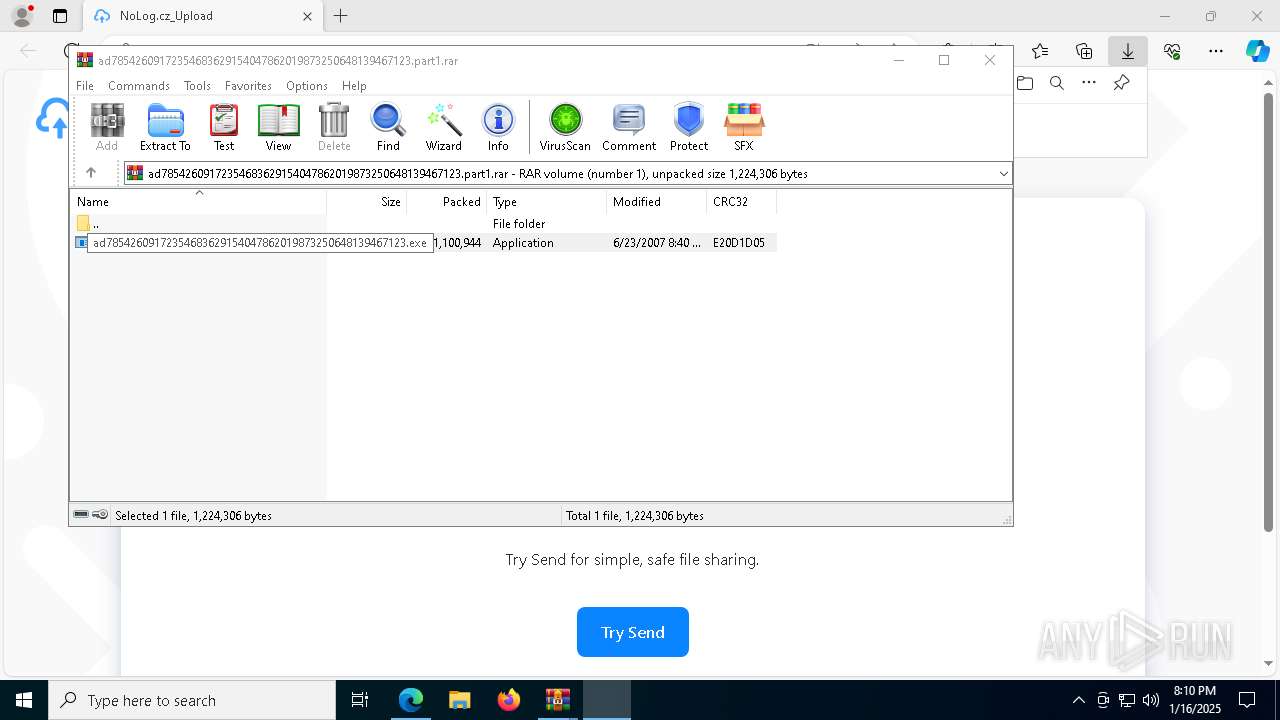This screenshot has width=1280, height=720.
Task: Sort file list by Name column
Action: (x=198, y=202)
